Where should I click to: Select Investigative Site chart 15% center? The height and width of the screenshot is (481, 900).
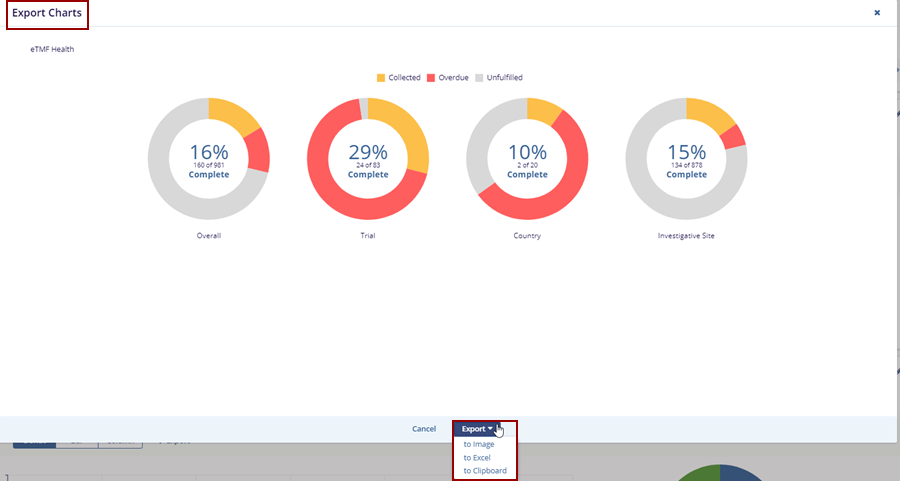click(686, 159)
